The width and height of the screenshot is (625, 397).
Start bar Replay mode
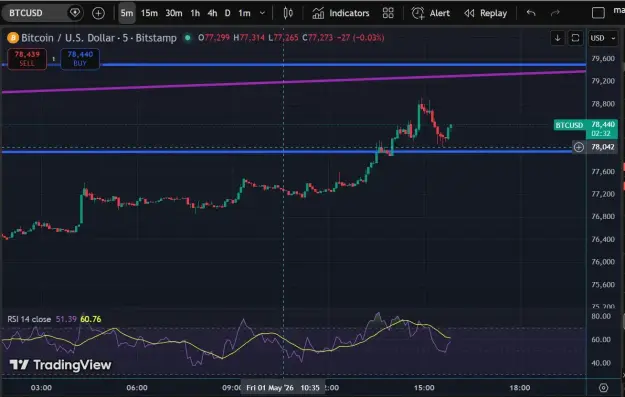[x=485, y=13]
